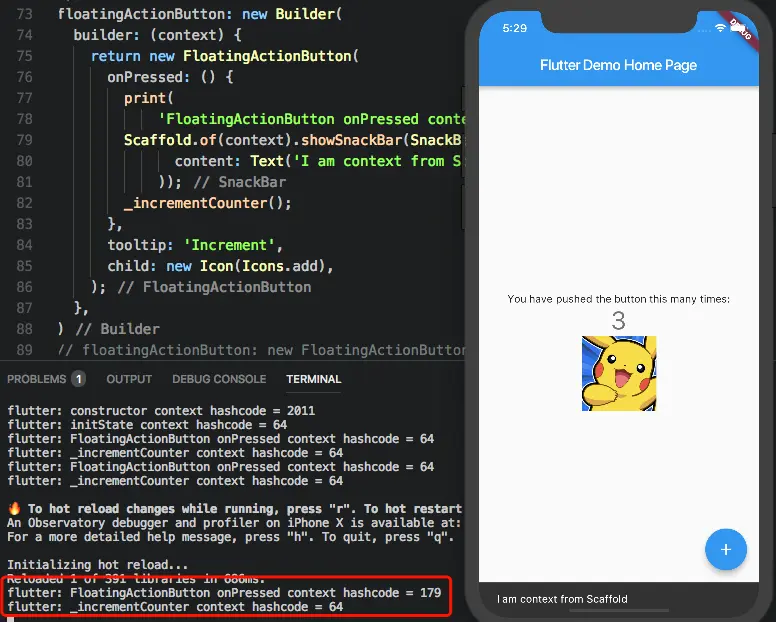Switch to the OUTPUT tab

pyautogui.click(x=129, y=379)
